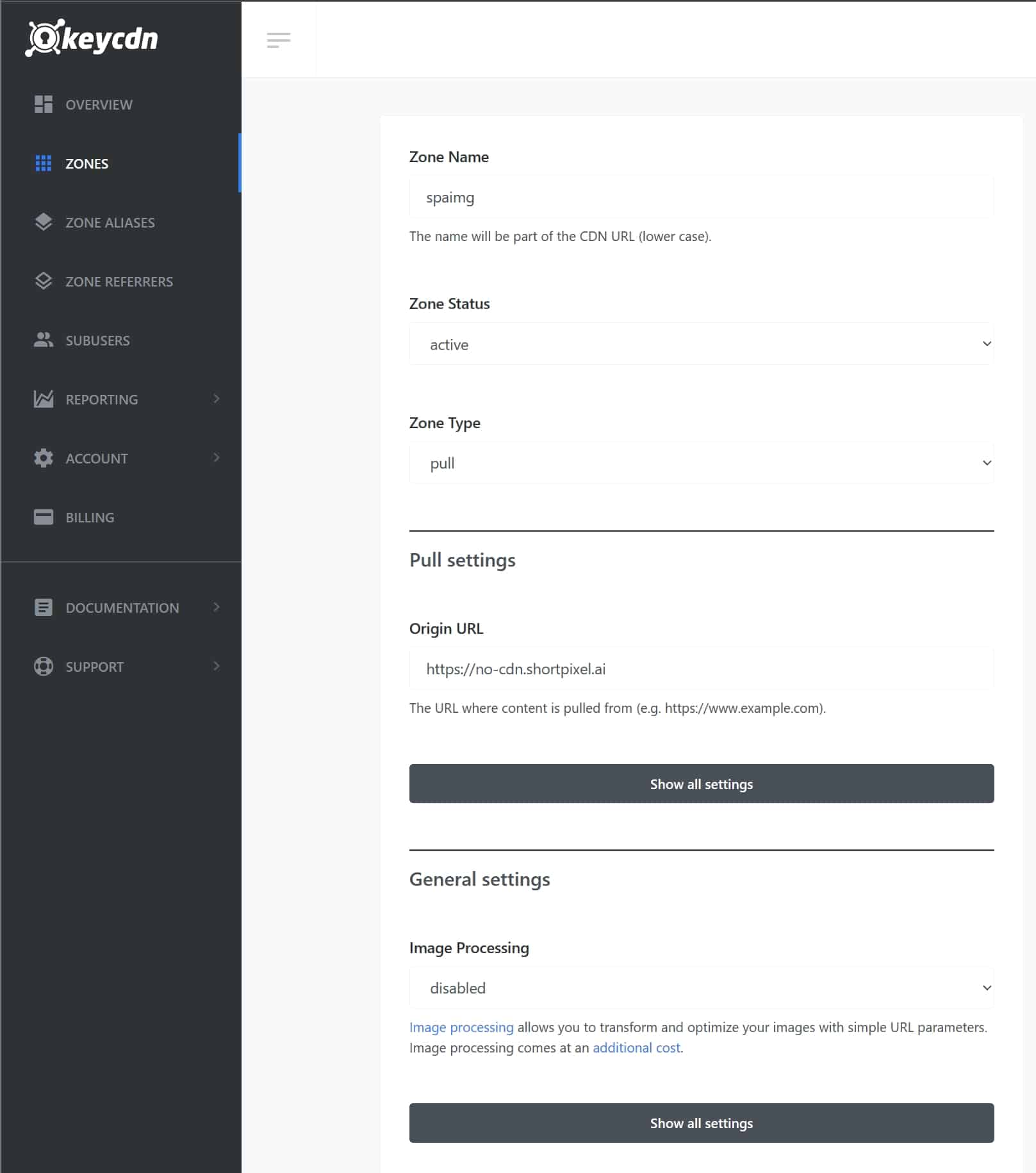Open the Image Processing dropdown
1036x1173 pixels.
click(701, 988)
